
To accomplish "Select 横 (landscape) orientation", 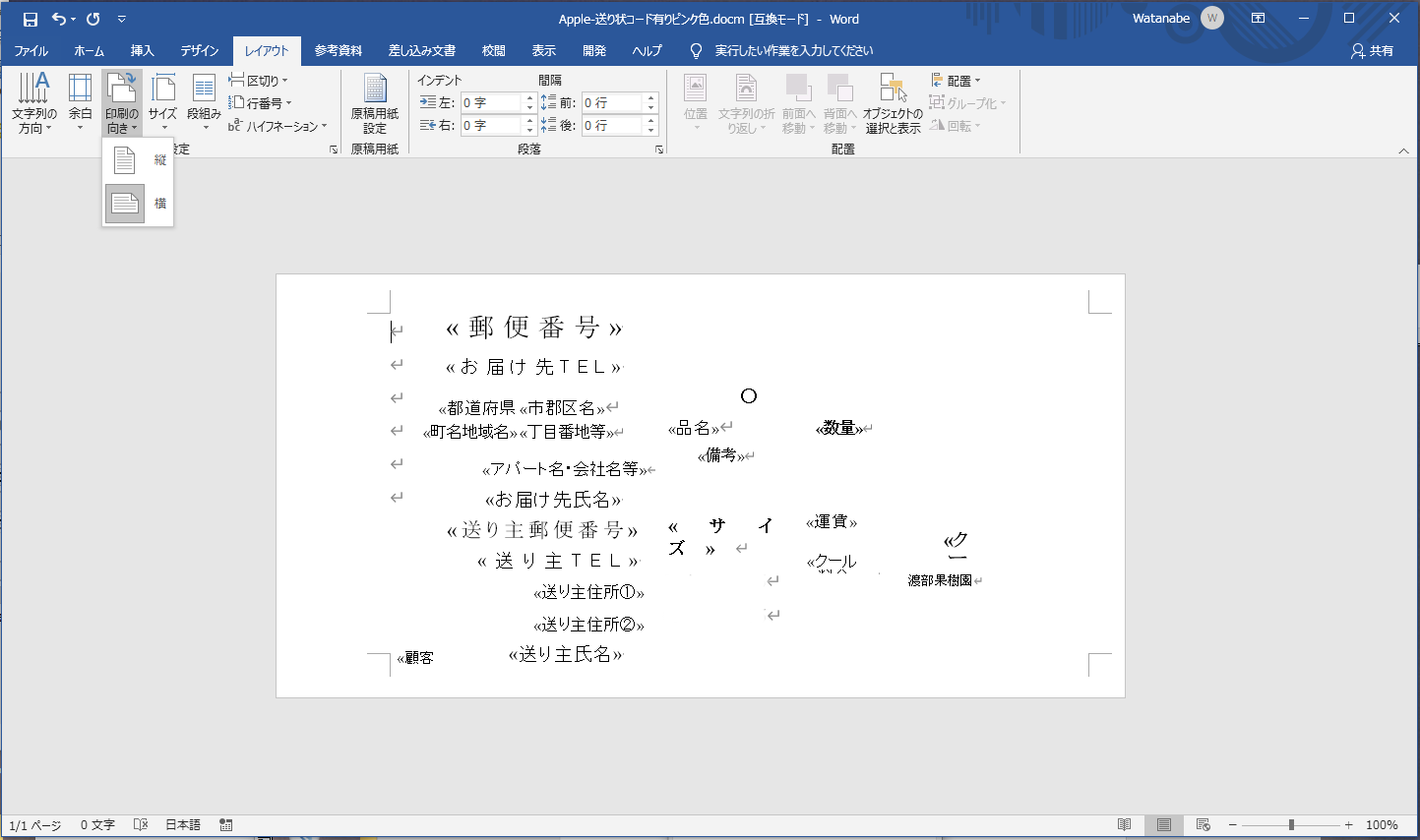I will coord(138,204).
